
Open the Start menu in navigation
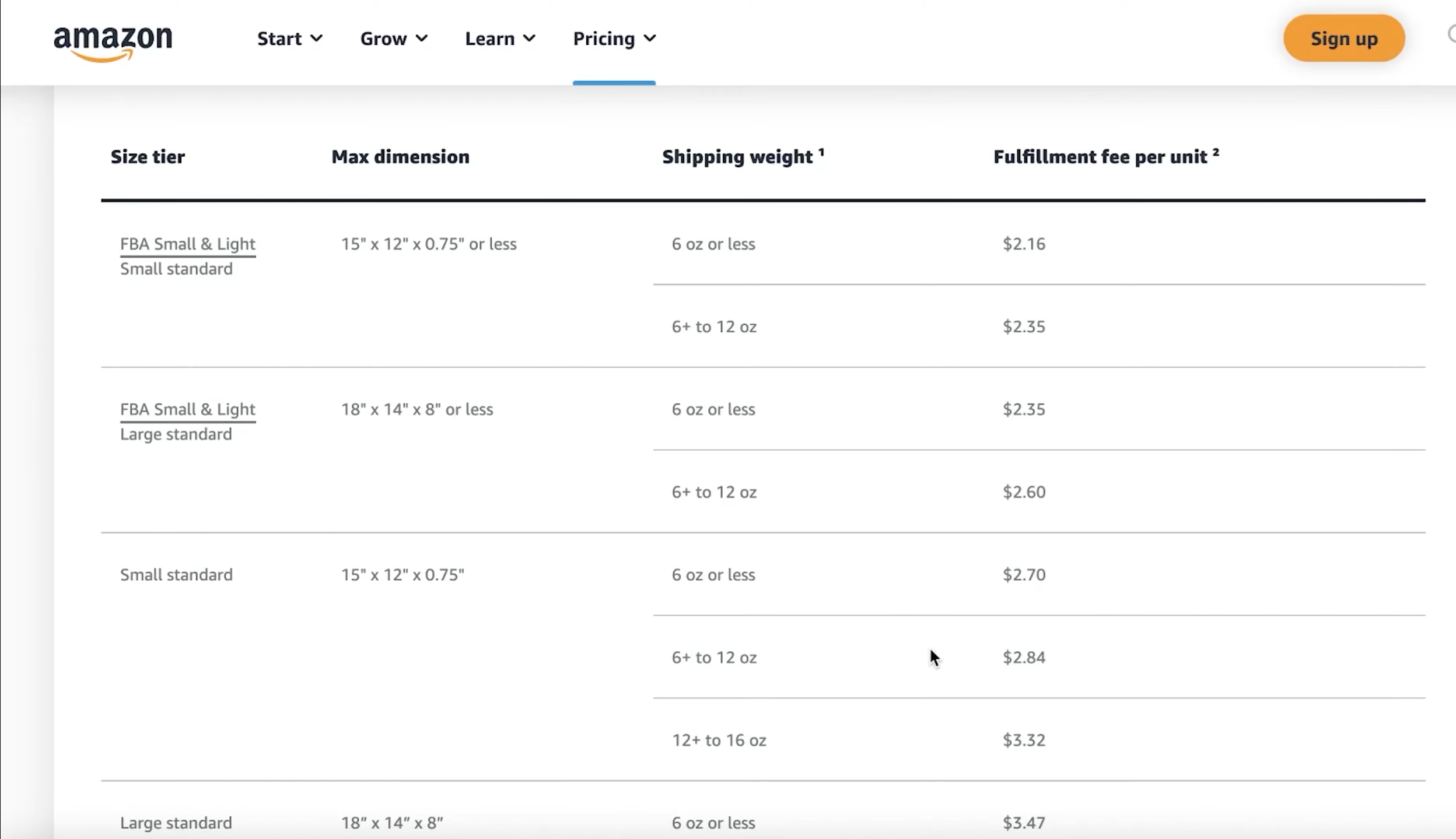tap(290, 38)
